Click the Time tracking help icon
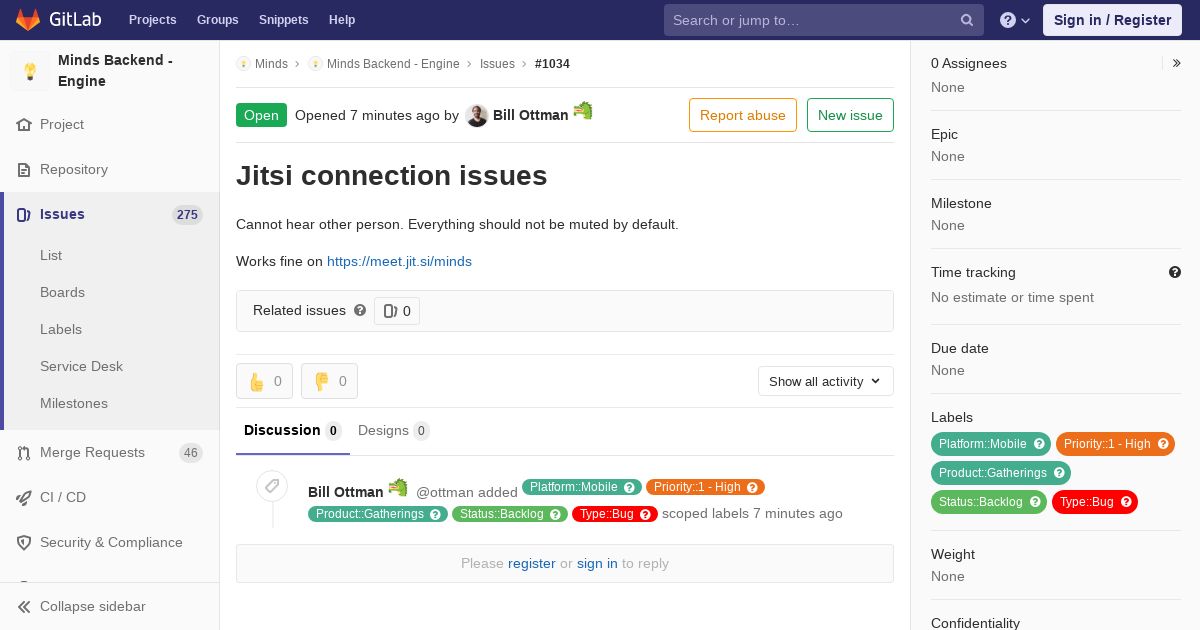This screenshot has height=630, width=1200. [x=1175, y=272]
